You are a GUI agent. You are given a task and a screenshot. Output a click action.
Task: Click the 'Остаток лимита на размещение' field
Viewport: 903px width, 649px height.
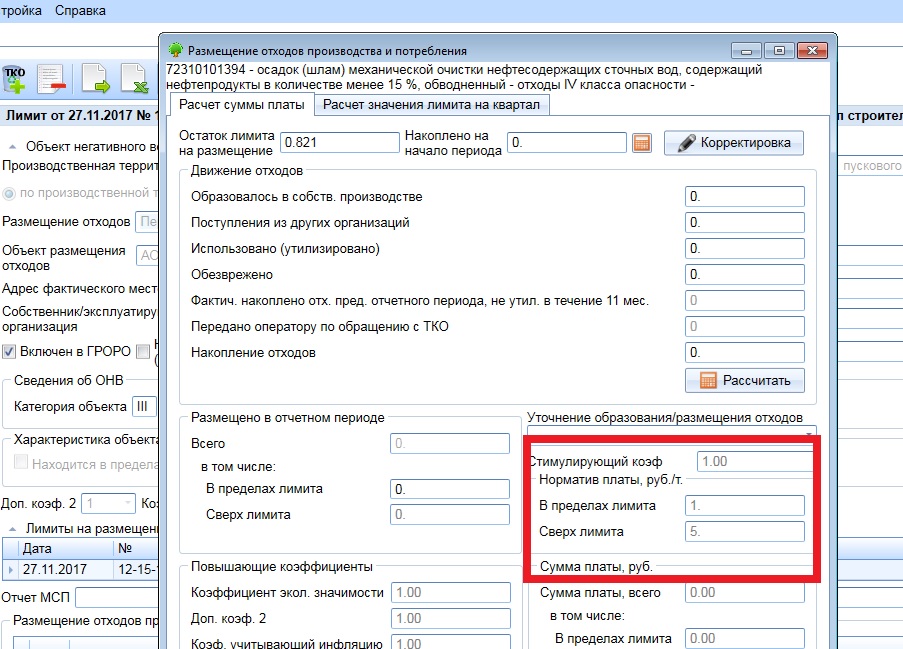(x=339, y=143)
